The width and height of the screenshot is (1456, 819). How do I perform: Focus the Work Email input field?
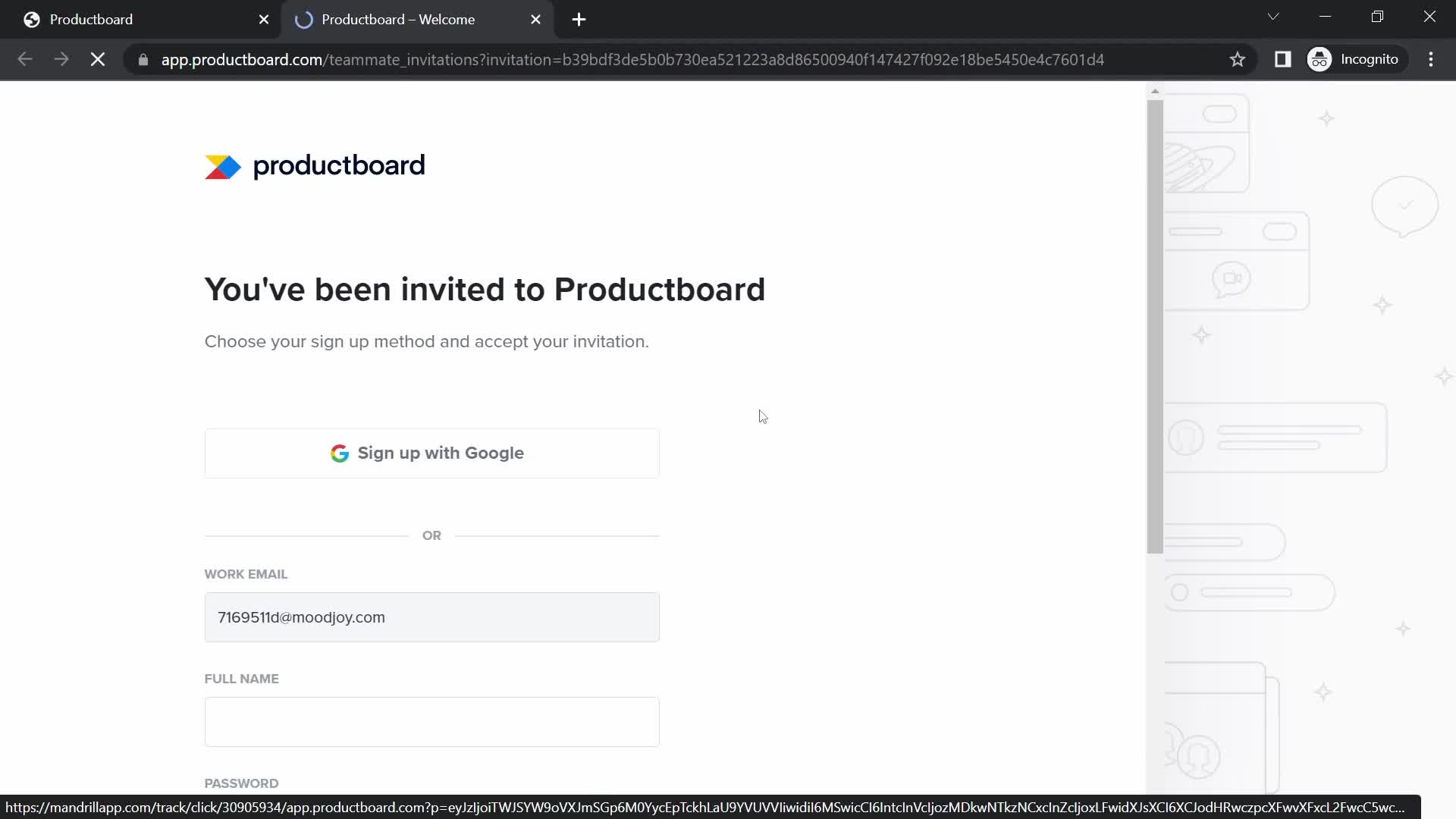coord(431,617)
